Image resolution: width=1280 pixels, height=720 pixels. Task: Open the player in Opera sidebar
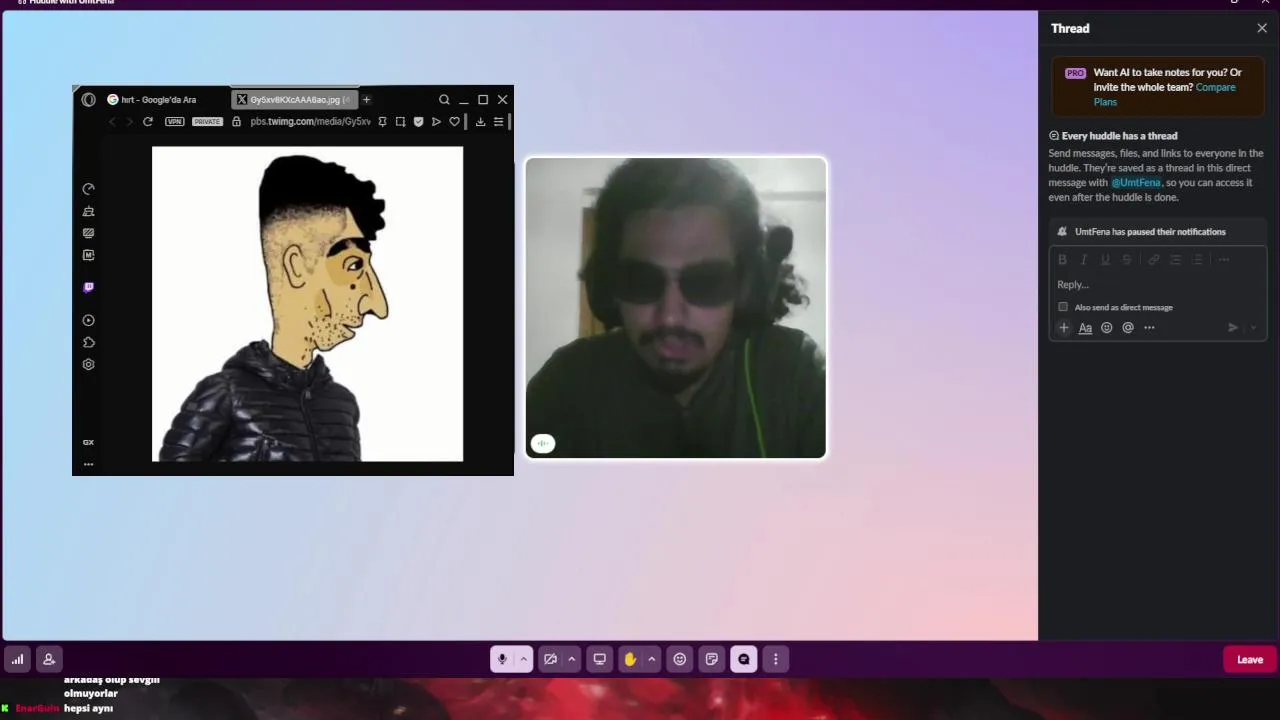88,321
